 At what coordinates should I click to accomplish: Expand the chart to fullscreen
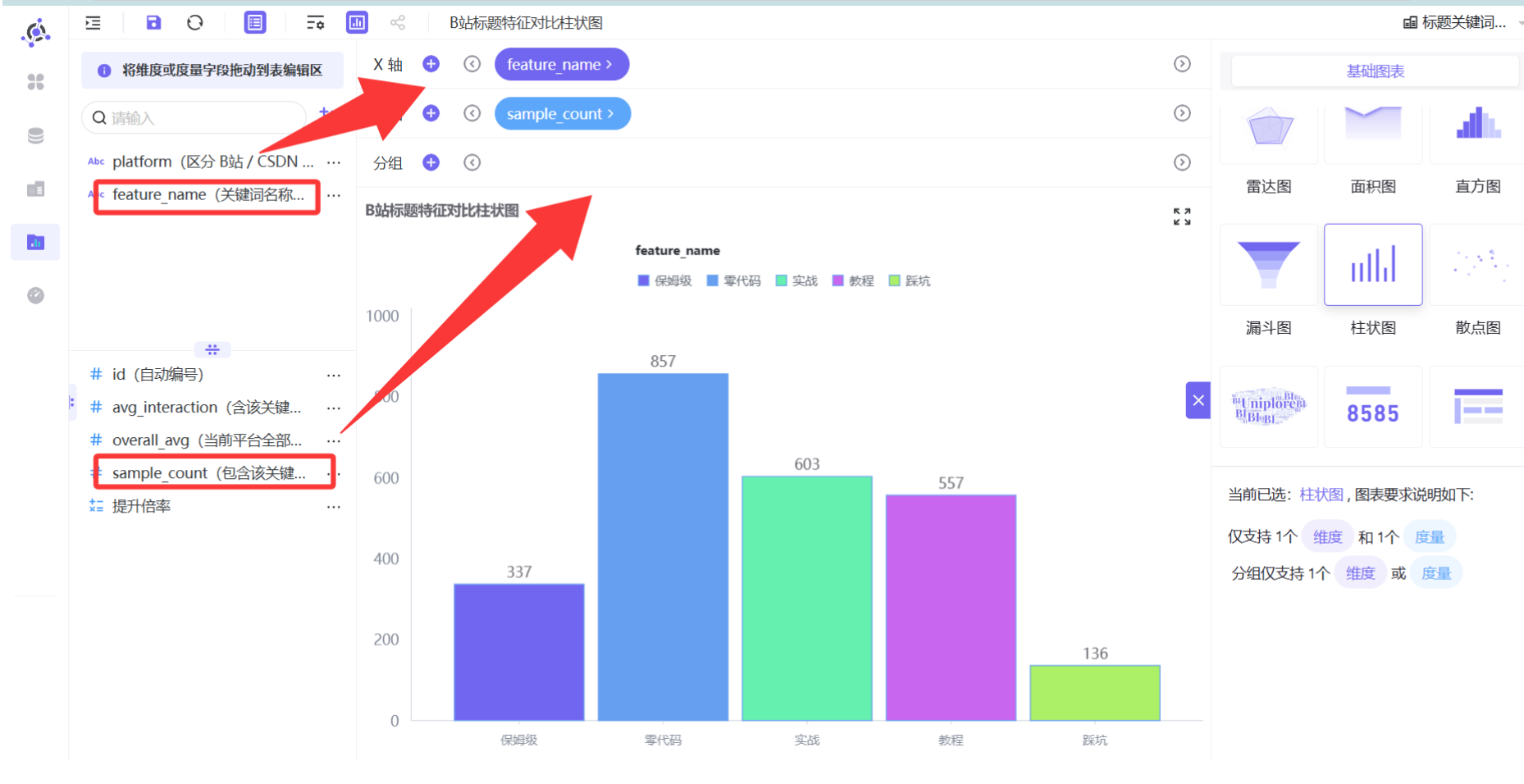tap(1182, 217)
